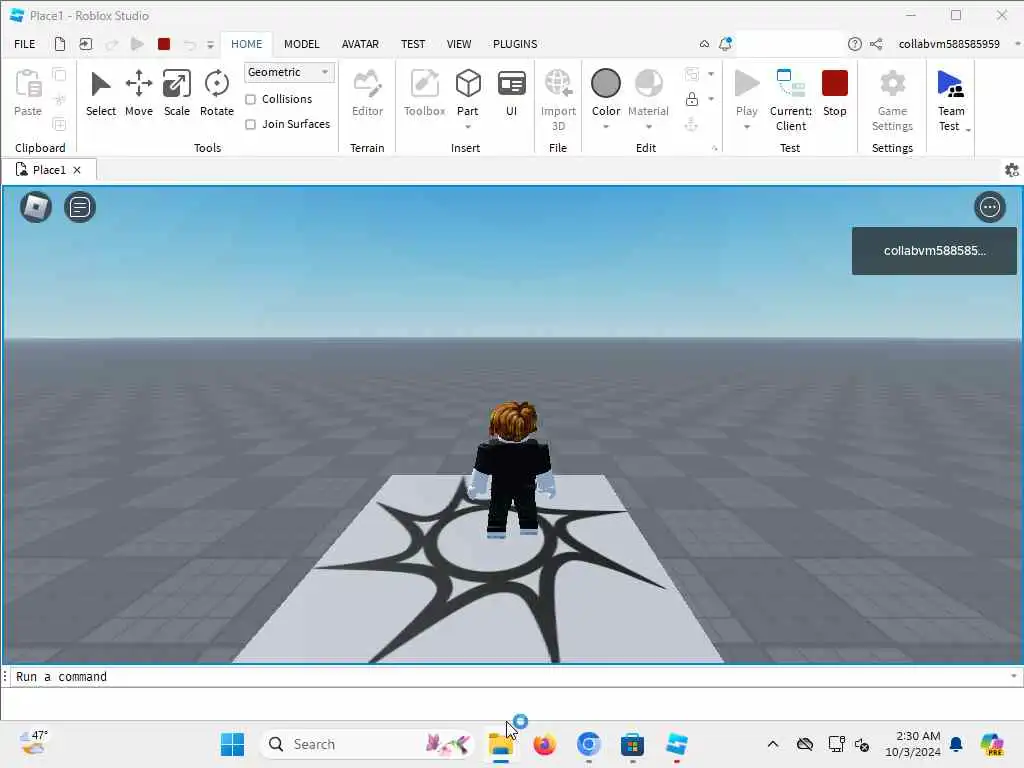
Task: Select the Select tool
Action: pyautogui.click(x=101, y=93)
